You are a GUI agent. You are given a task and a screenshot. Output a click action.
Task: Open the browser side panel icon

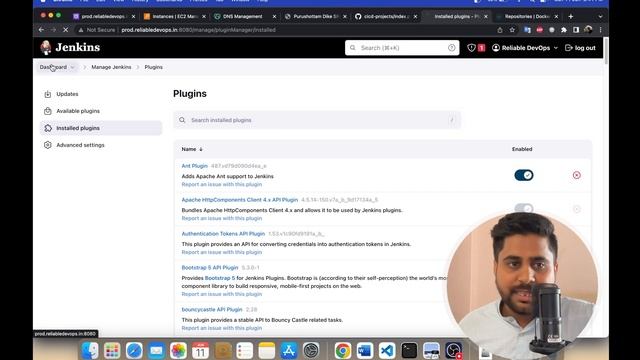(576, 30)
